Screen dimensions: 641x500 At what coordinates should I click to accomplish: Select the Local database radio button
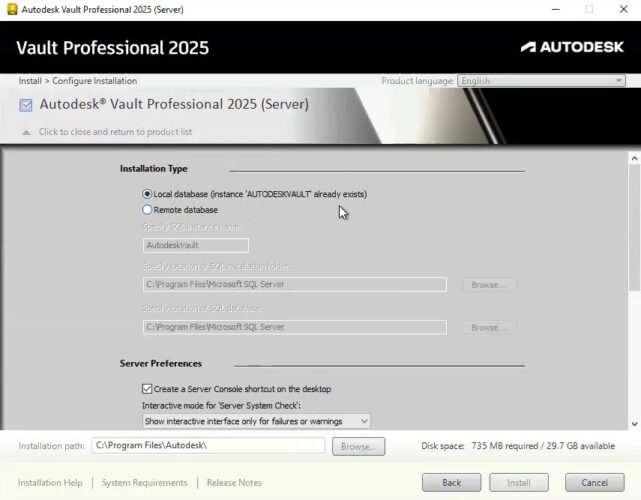point(147,194)
